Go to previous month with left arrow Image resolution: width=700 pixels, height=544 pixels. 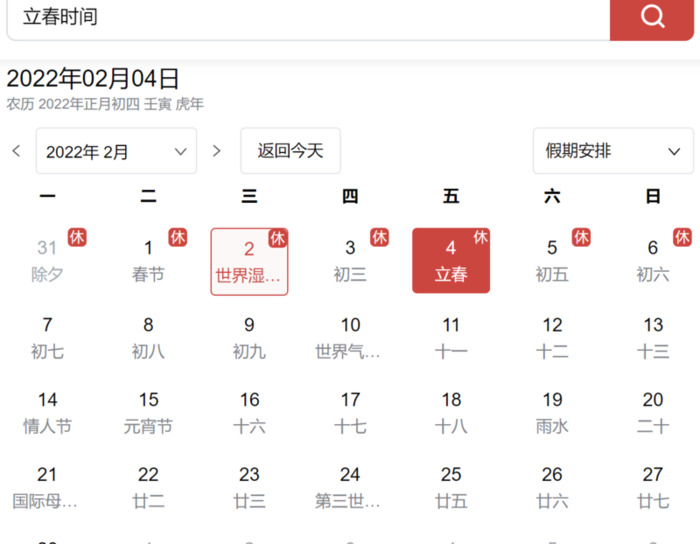point(16,151)
